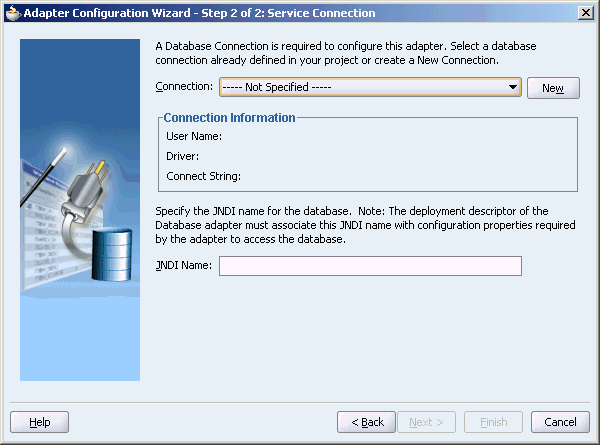This screenshot has height=445, width=600.
Task: Open the Connection dropdown list
Action: (370, 87)
